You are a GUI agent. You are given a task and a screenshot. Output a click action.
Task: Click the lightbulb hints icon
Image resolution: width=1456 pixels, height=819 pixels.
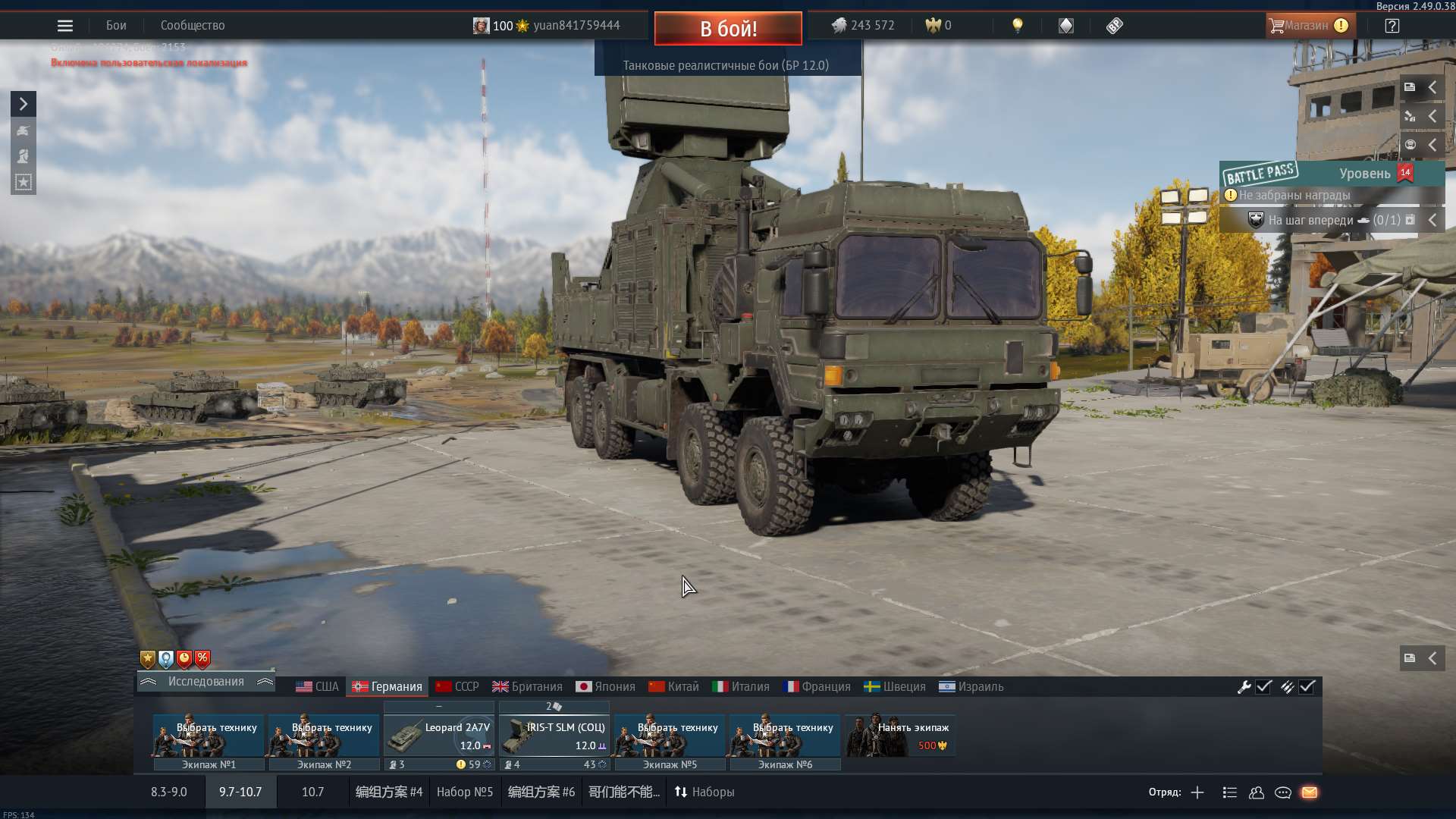click(1018, 26)
